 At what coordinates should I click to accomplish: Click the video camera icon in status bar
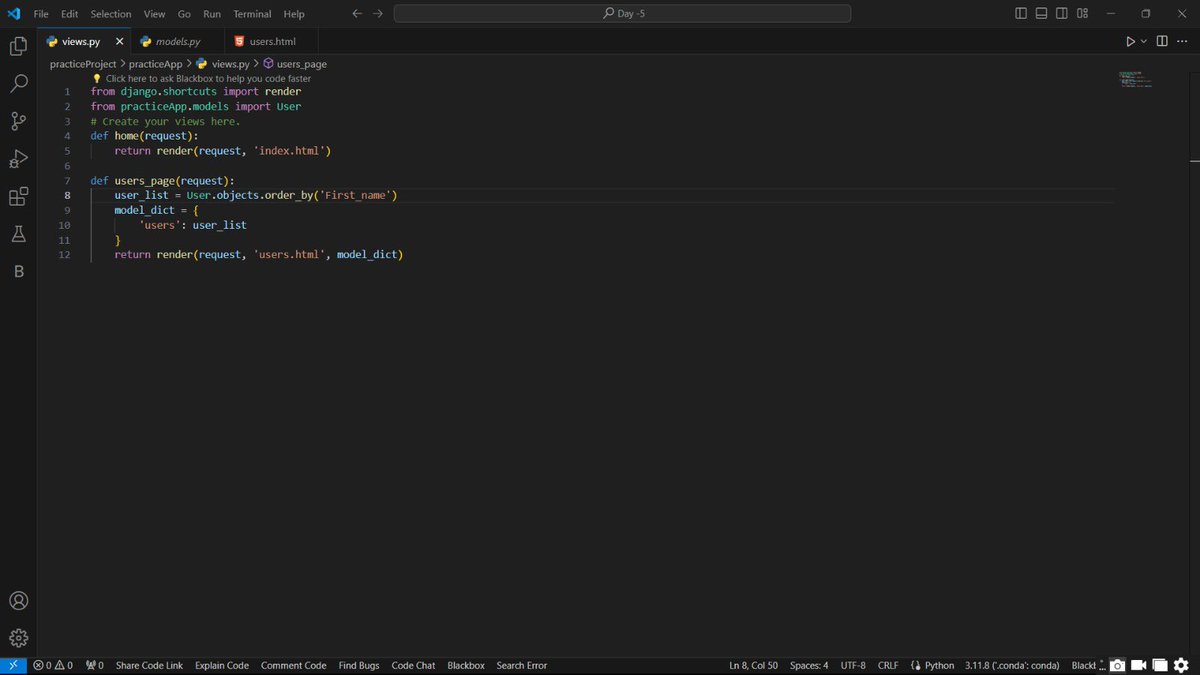[x=1138, y=666]
